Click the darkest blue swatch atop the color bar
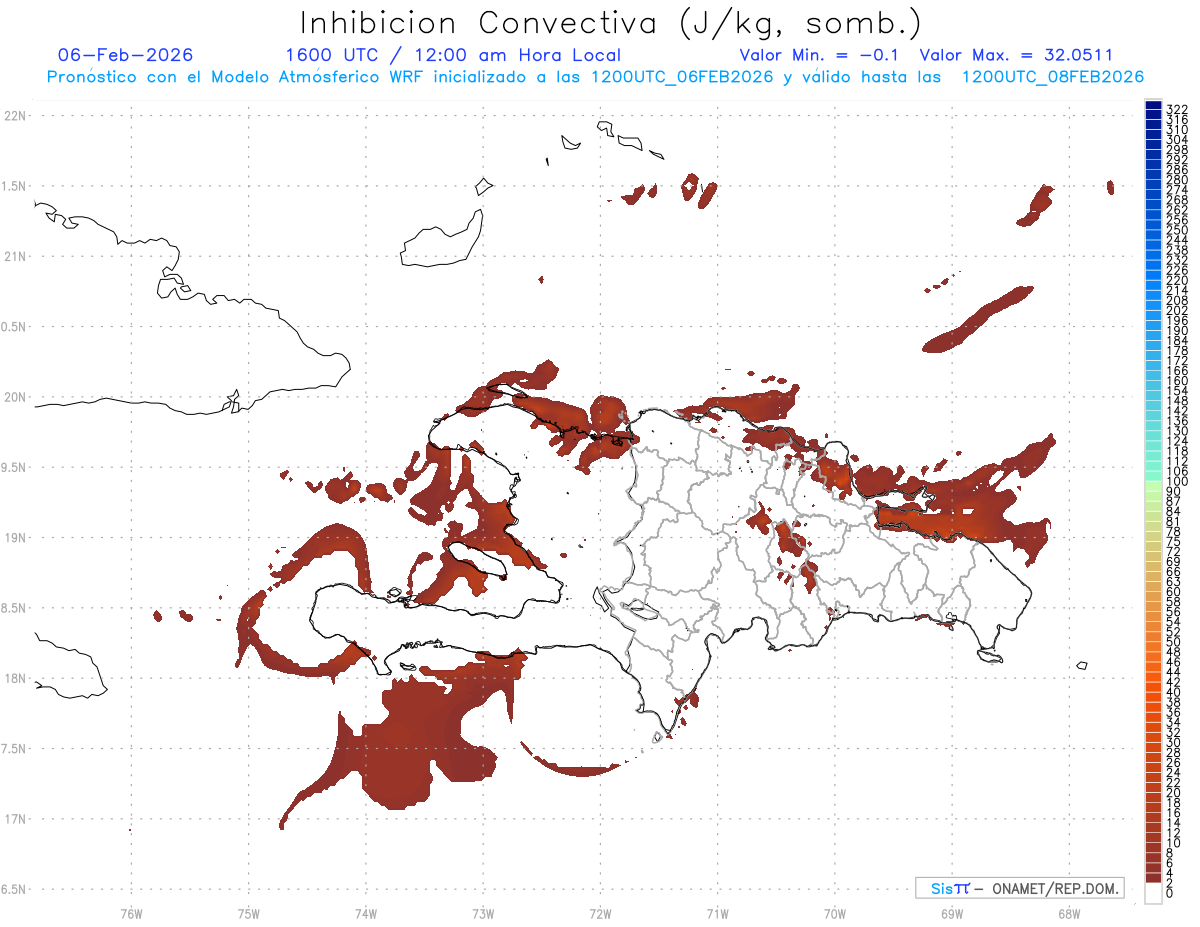The image size is (1200, 927). 1153,106
